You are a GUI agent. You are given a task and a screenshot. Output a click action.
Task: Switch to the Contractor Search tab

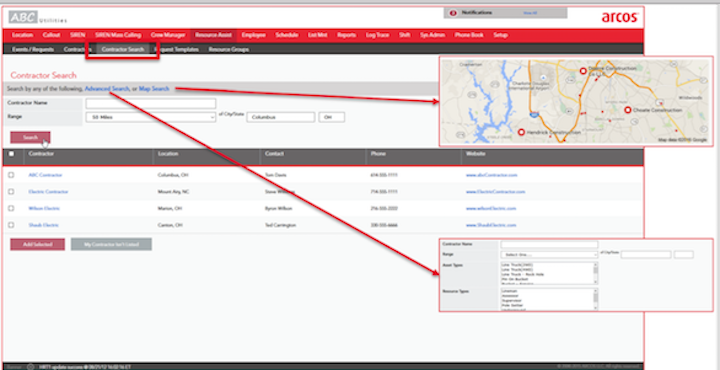(x=123, y=50)
